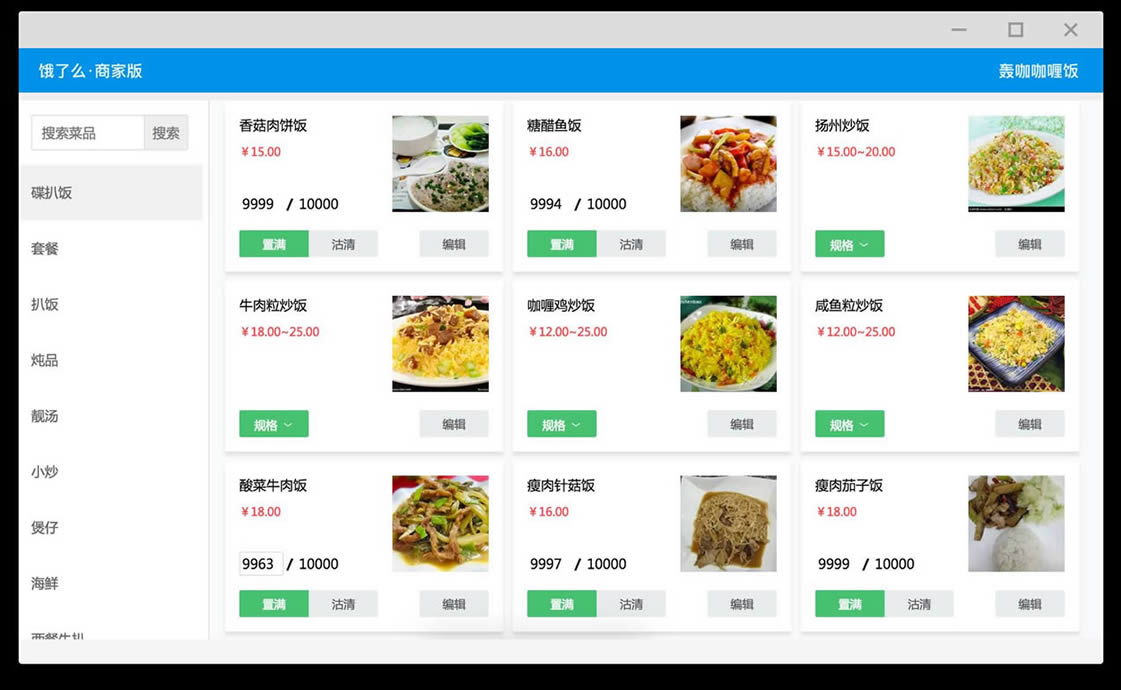
Task: Mark 酸菜牛肉饭 as 沽清
Action: [343, 604]
